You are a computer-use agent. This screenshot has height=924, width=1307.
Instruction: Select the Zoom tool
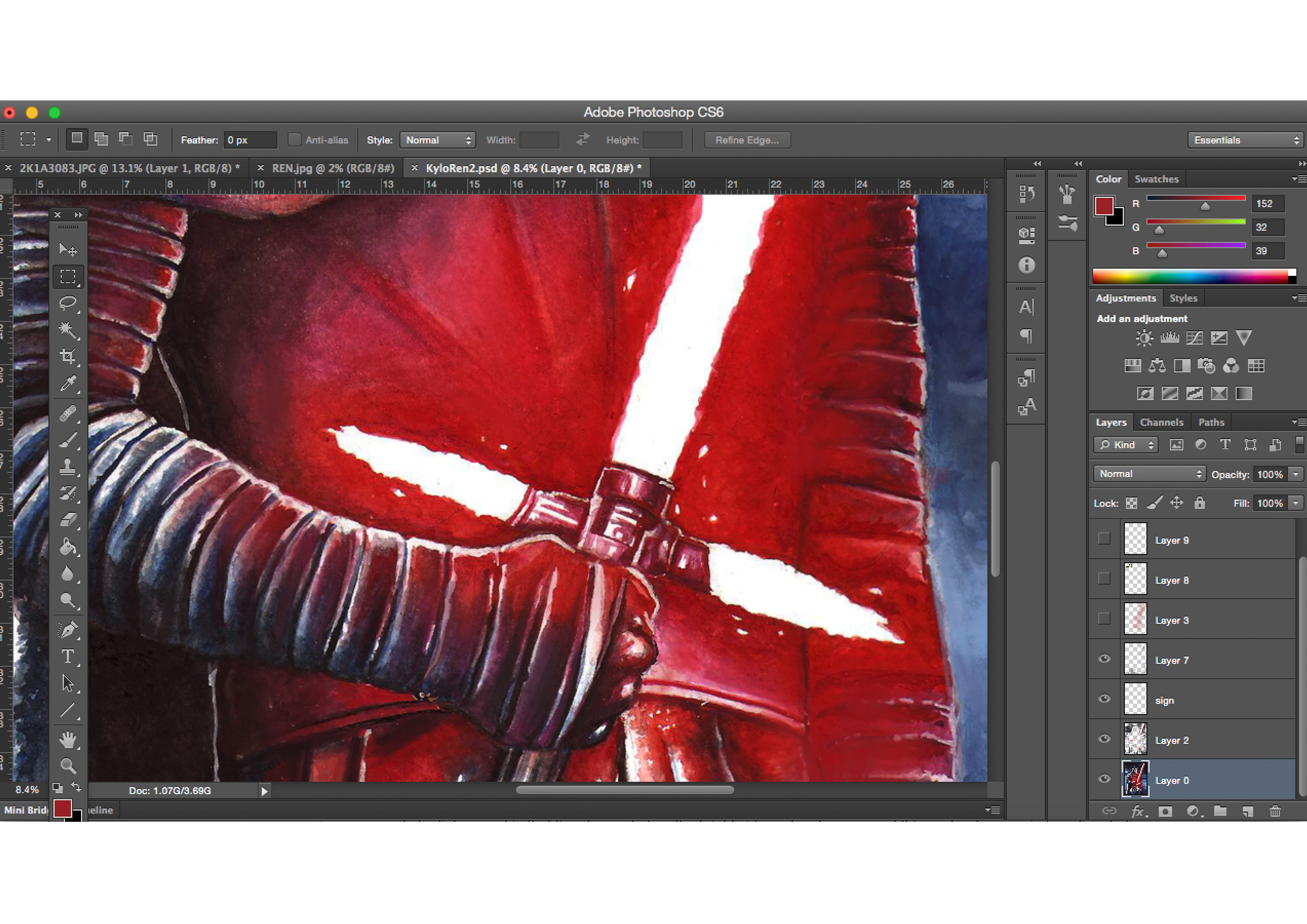click(68, 766)
